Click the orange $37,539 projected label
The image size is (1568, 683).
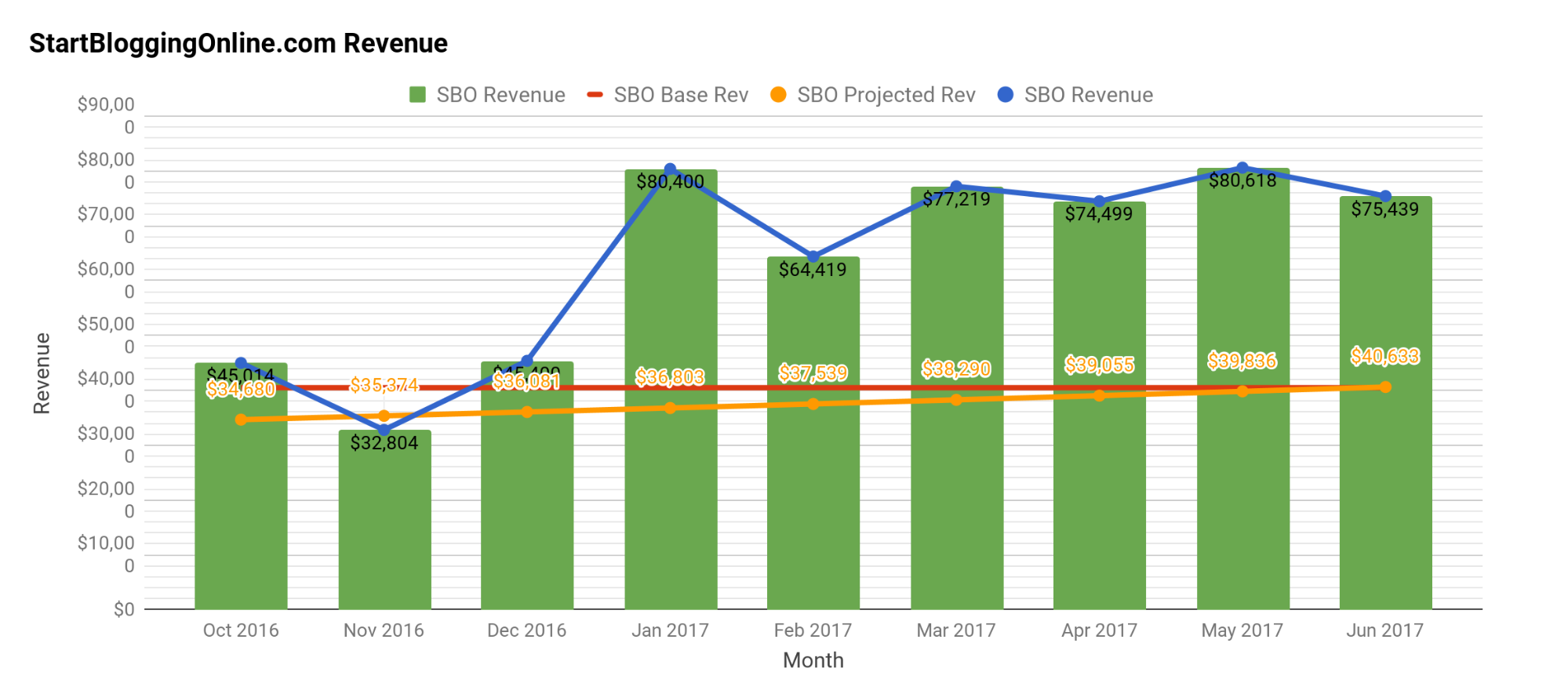click(813, 373)
